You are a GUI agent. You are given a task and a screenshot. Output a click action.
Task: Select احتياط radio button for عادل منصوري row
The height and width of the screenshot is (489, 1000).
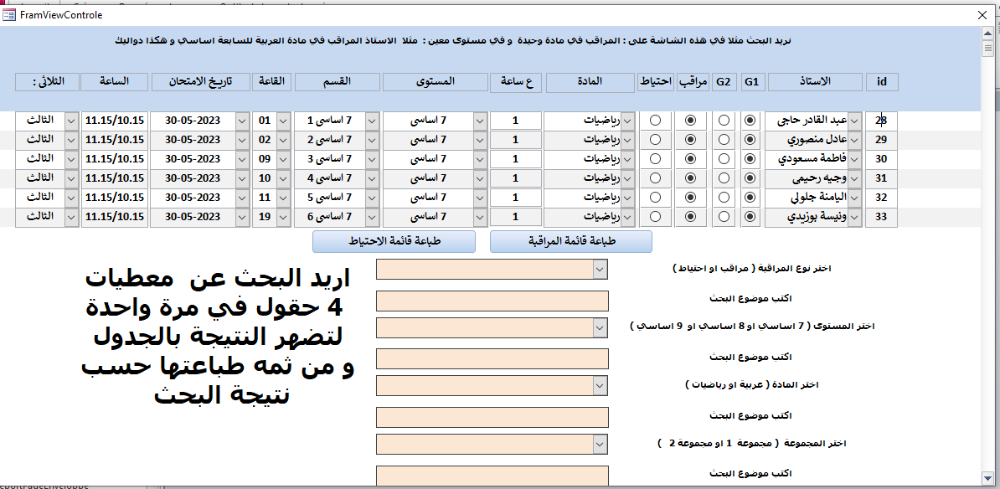click(656, 140)
